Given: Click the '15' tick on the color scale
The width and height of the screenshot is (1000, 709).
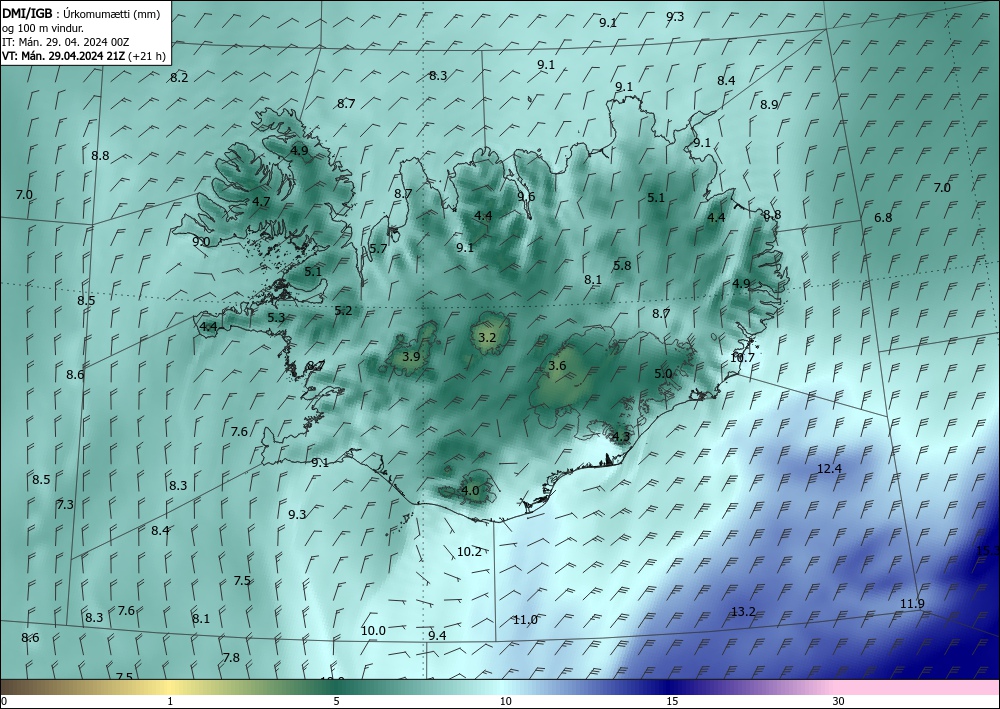Looking at the screenshot, I should (672, 701).
